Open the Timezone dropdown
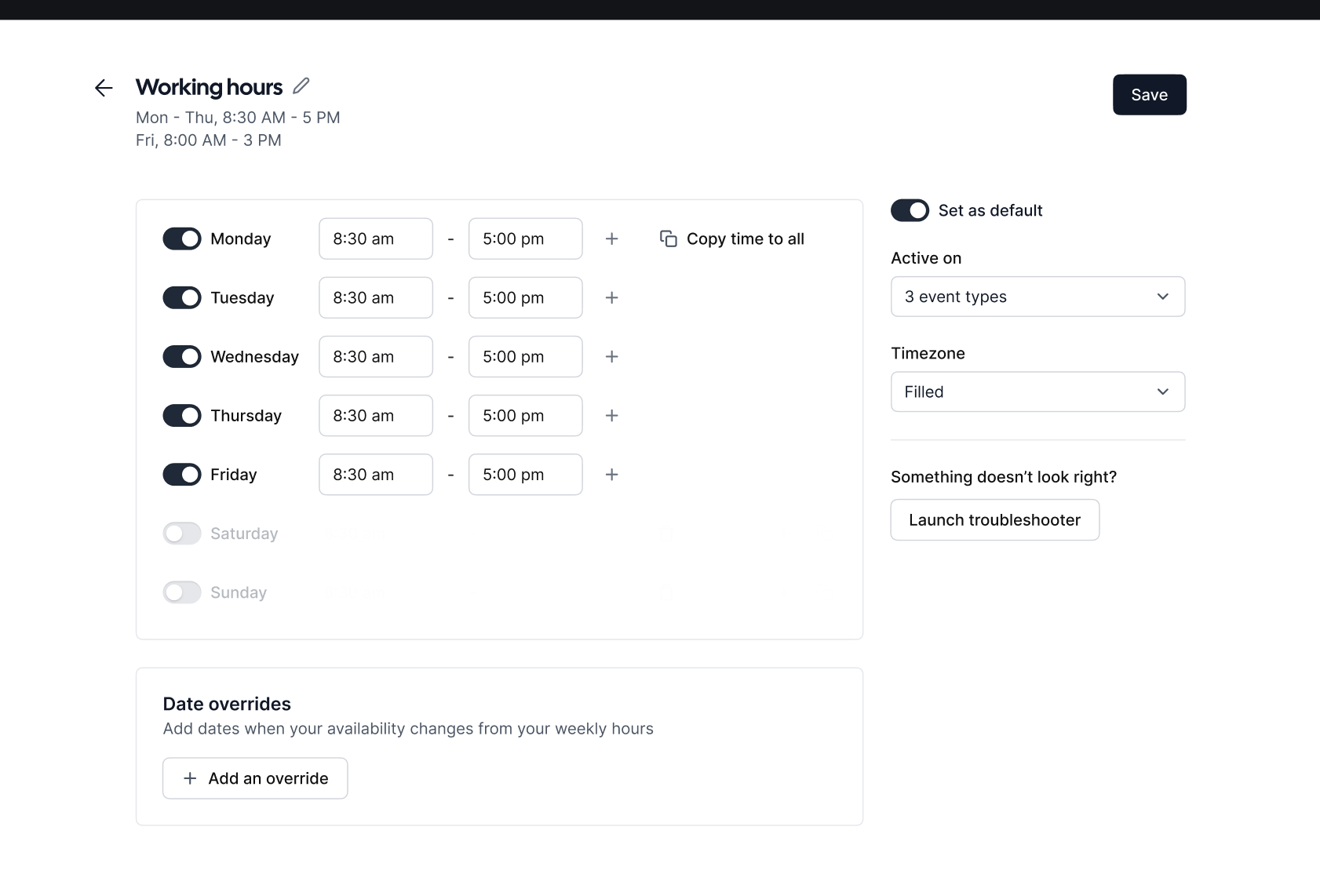 1037,392
